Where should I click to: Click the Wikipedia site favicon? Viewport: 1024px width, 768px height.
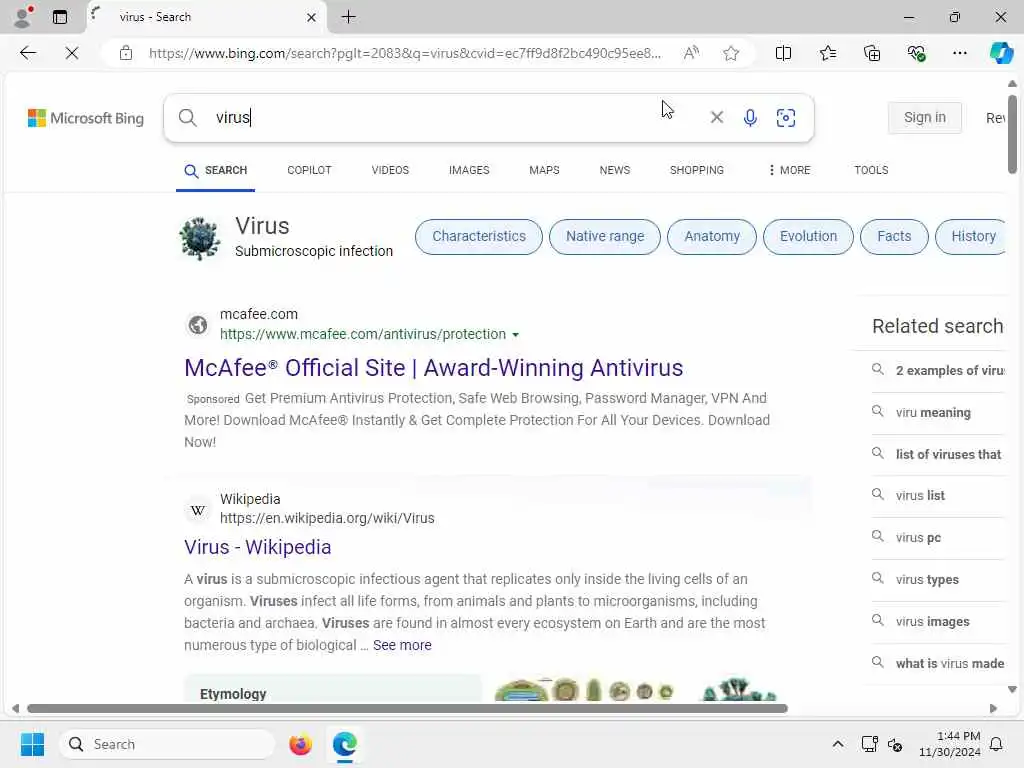pyautogui.click(x=198, y=509)
